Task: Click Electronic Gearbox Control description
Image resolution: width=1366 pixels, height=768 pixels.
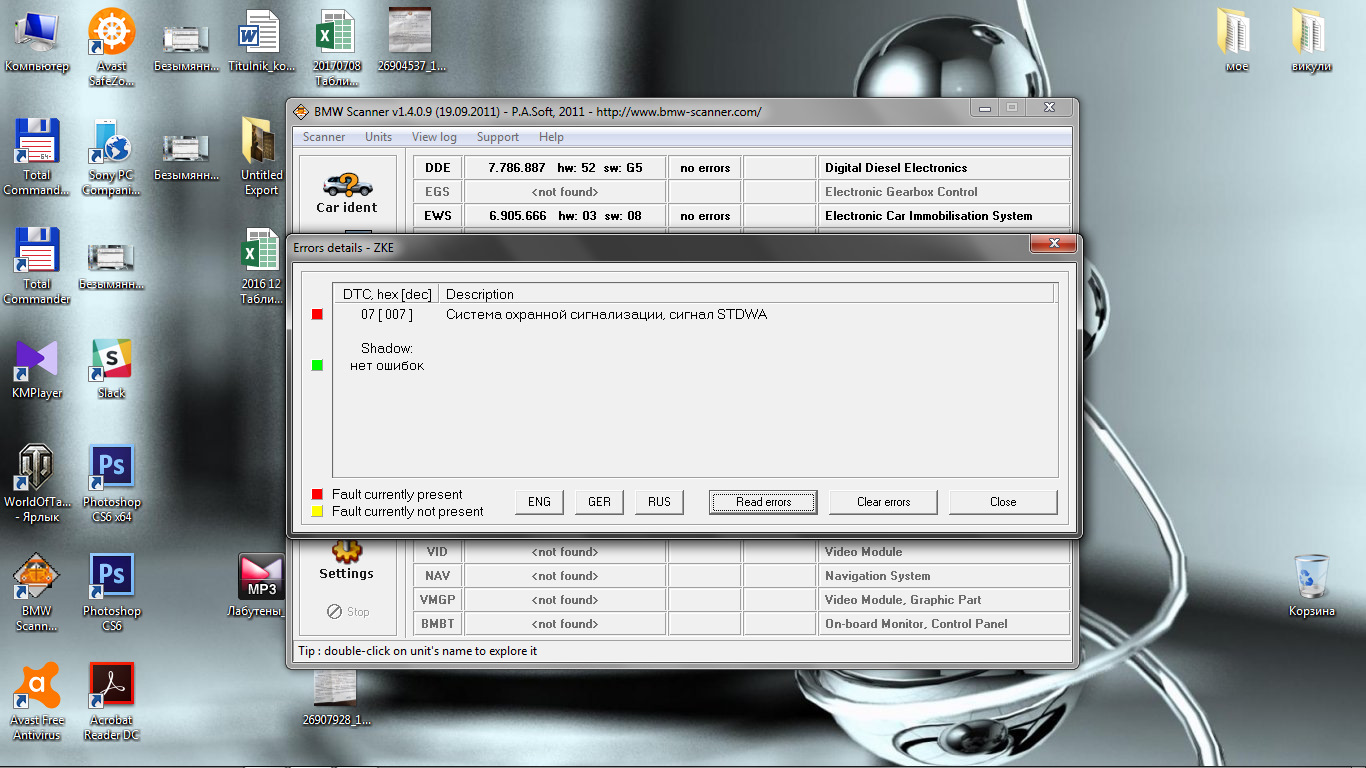Action: click(944, 192)
